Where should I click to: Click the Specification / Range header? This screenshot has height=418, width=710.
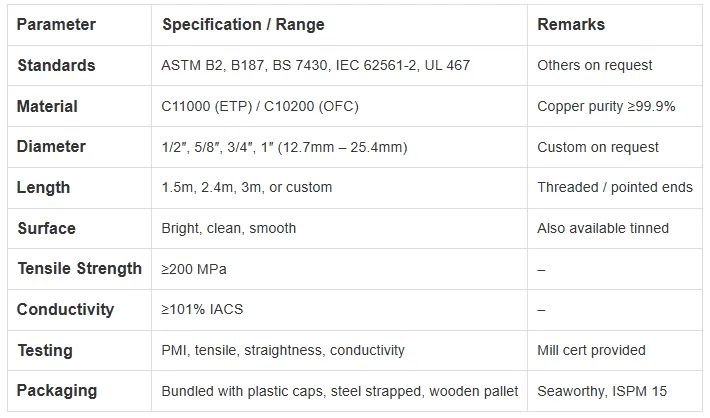pyautogui.click(x=243, y=24)
